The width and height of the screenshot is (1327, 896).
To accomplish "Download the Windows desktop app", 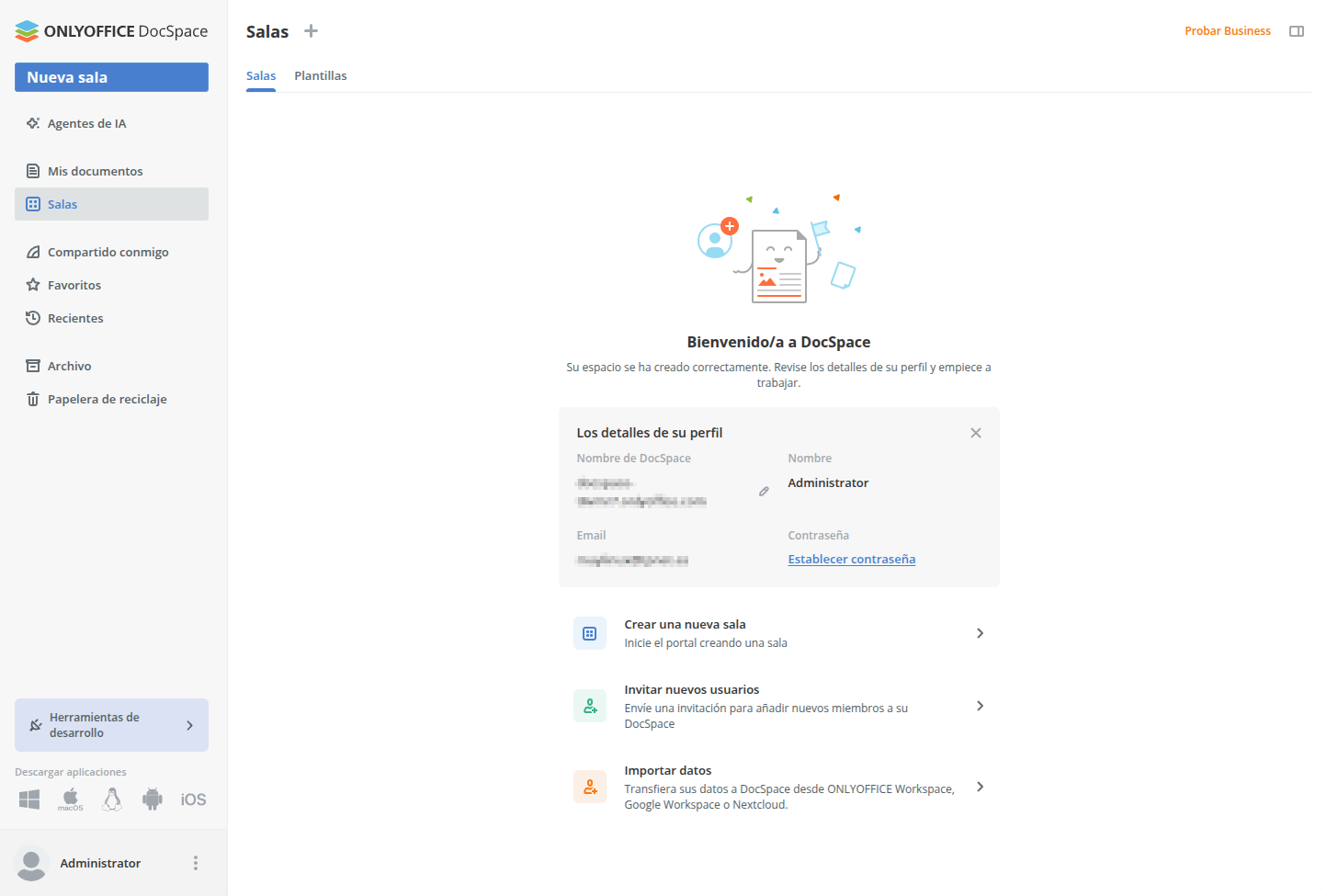I will (29, 800).
